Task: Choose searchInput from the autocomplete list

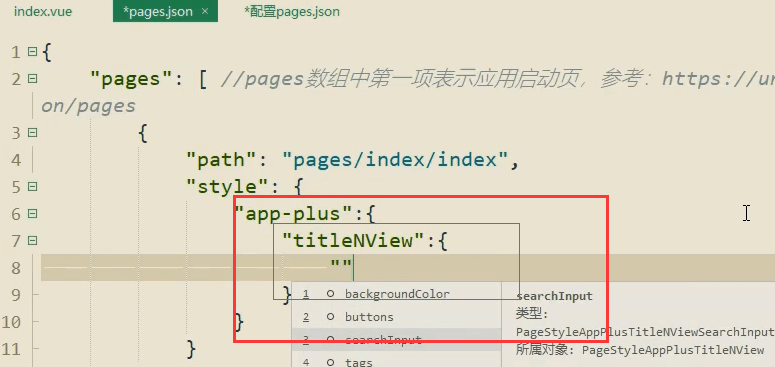Action: [396, 340]
